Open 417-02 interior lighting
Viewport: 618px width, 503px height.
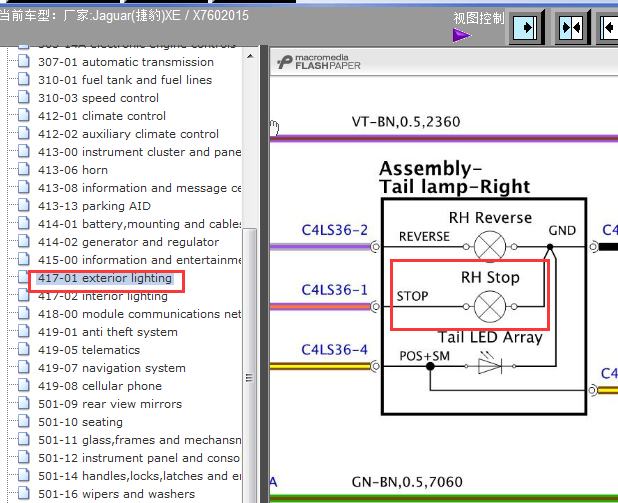coord(103,296)
